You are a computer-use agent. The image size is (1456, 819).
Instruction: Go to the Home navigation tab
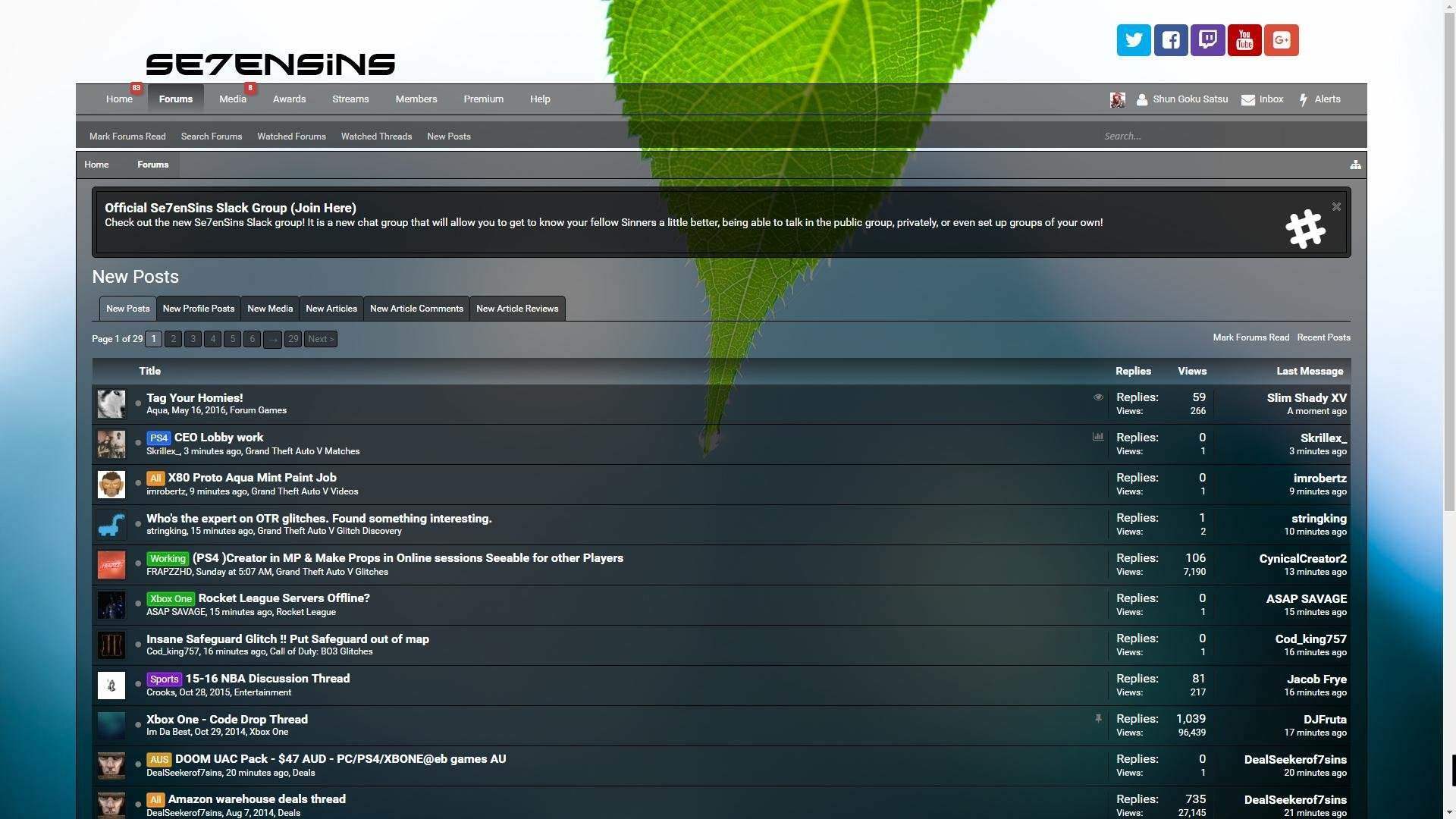click(119, 99)
